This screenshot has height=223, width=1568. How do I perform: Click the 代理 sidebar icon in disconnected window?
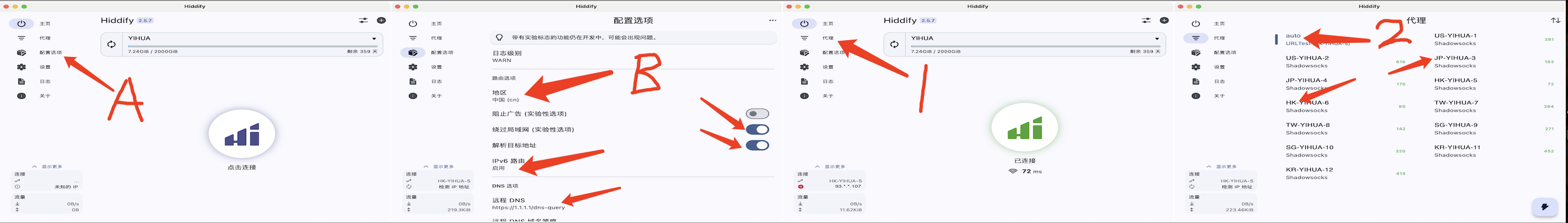pos(21,38)
